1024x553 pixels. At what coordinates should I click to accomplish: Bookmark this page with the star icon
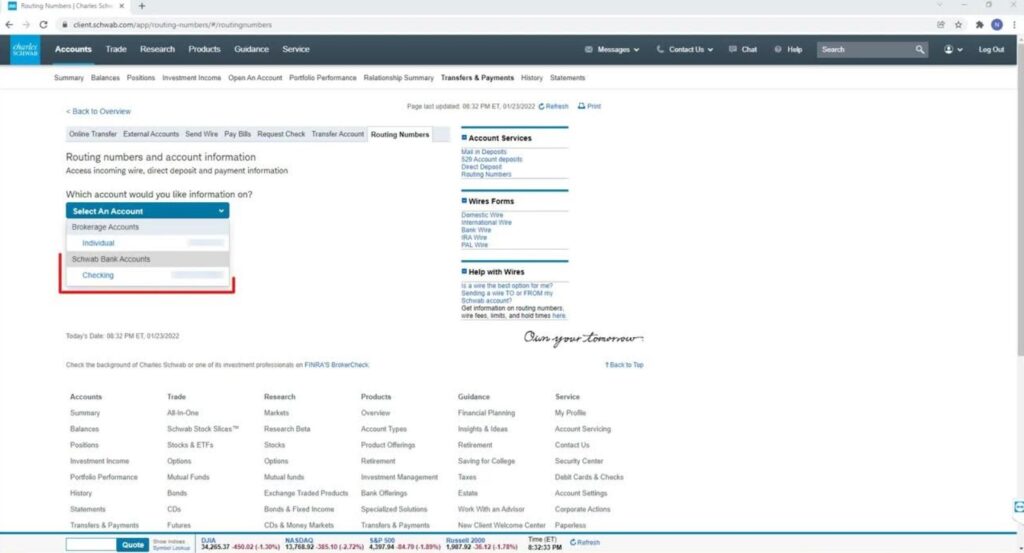click(958, 25)
